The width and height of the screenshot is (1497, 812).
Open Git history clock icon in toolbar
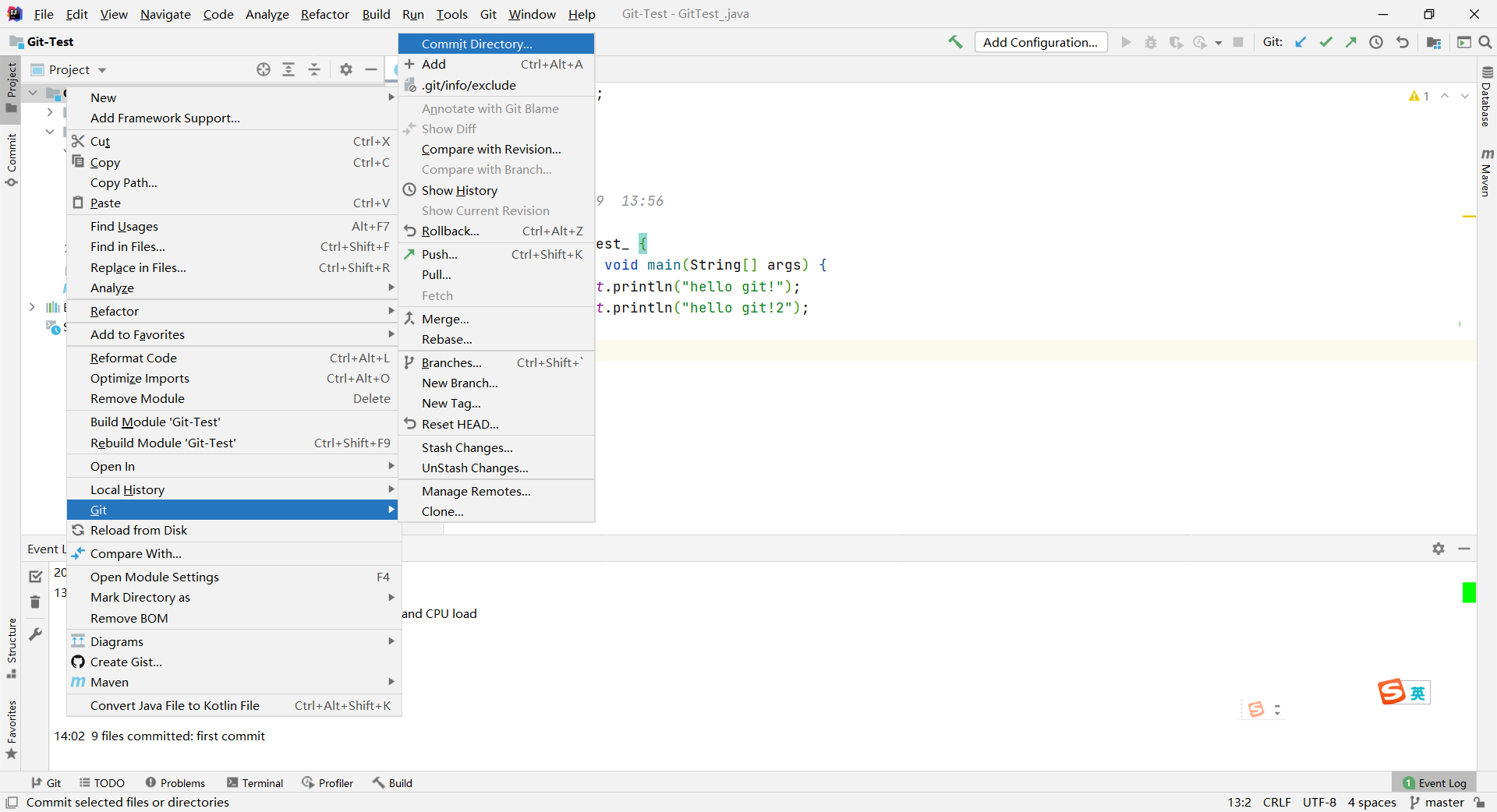click(1376, 42)
